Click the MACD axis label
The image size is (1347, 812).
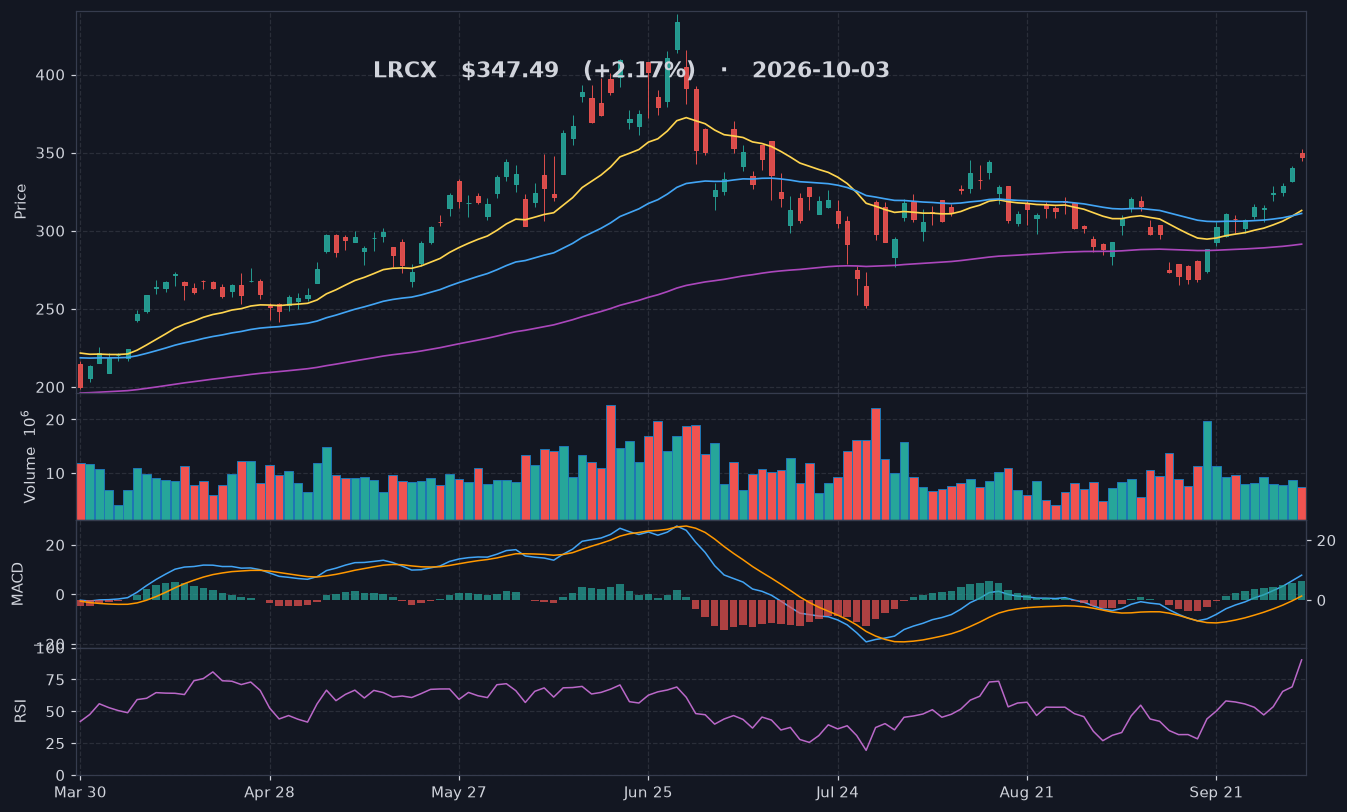pyautogui.click(x=18, y=584)
